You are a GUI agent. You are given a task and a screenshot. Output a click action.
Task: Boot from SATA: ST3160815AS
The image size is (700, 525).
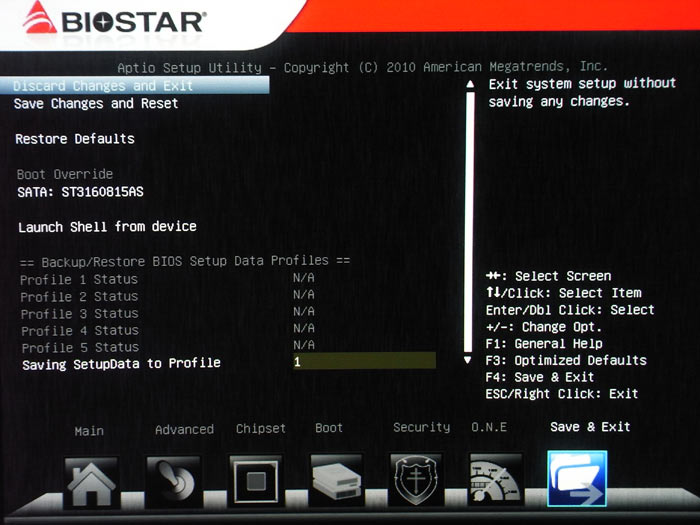tap(80, 192)
